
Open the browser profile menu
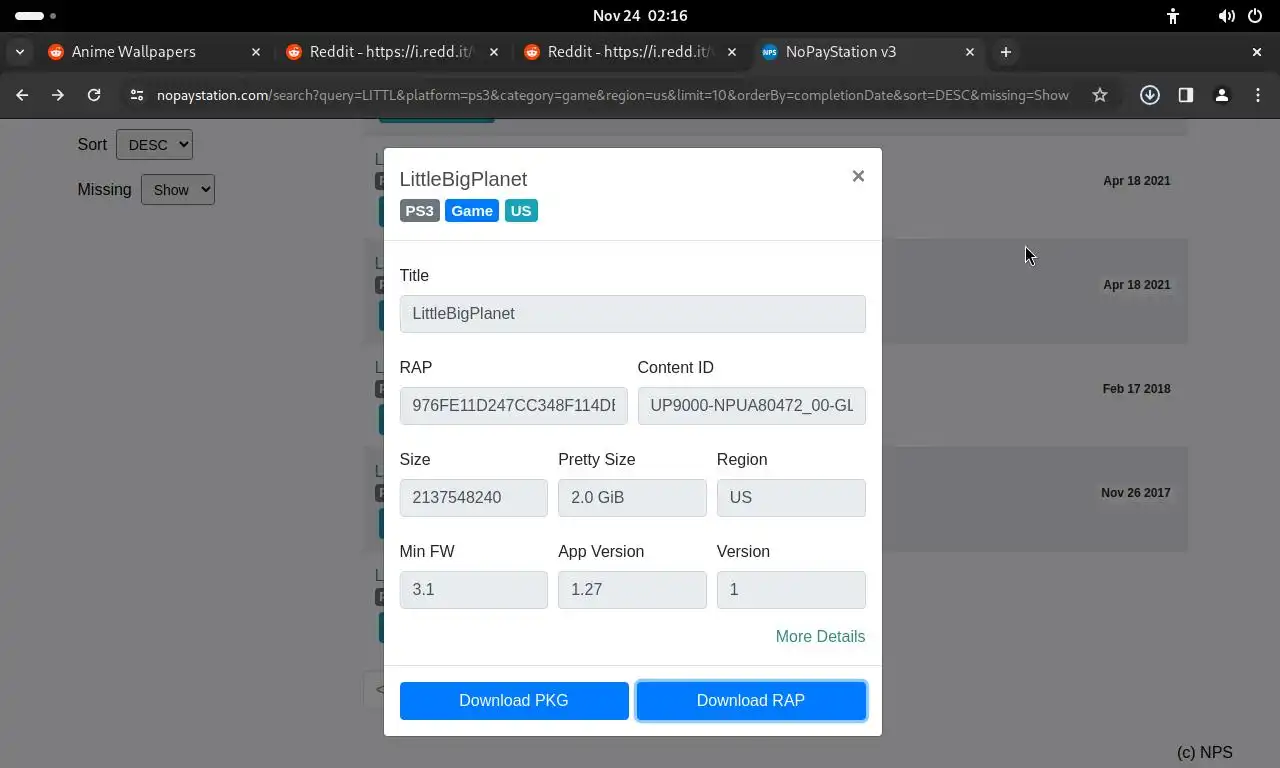[1222, 95]
